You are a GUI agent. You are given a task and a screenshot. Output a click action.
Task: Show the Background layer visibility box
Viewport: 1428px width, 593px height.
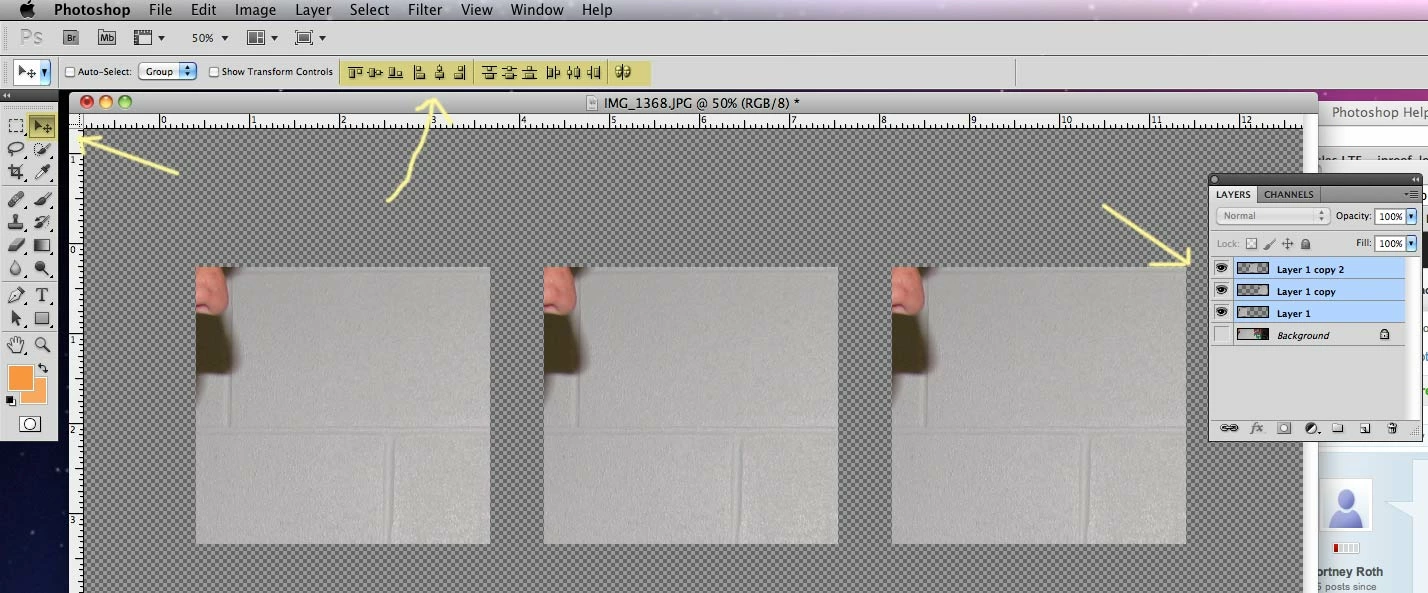(1221, 335)
